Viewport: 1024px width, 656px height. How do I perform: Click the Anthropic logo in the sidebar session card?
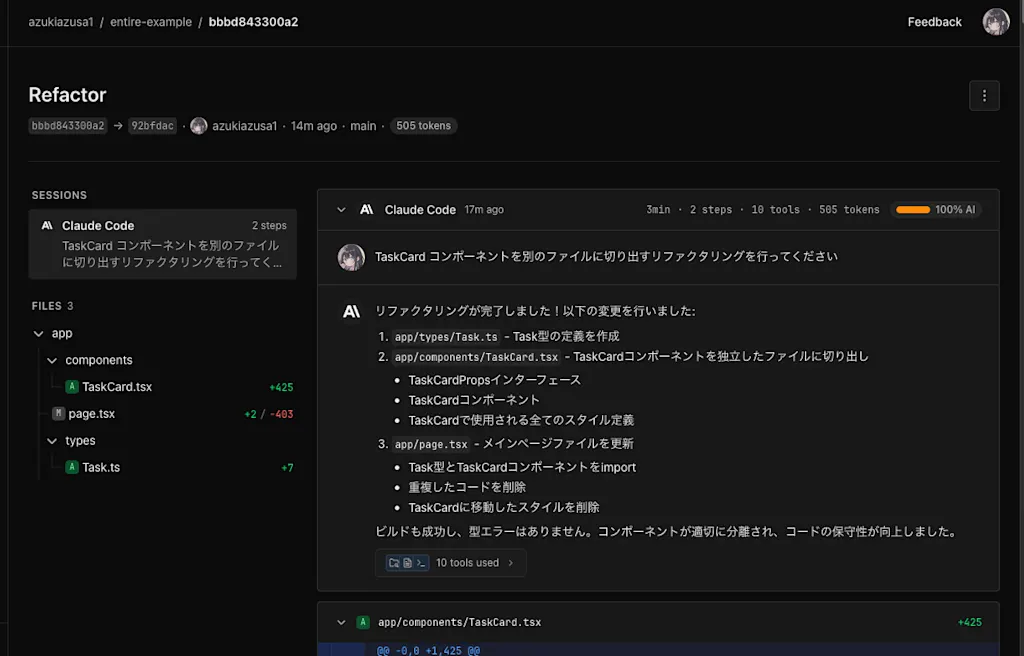pyautogui.click(x=47, y=225)
